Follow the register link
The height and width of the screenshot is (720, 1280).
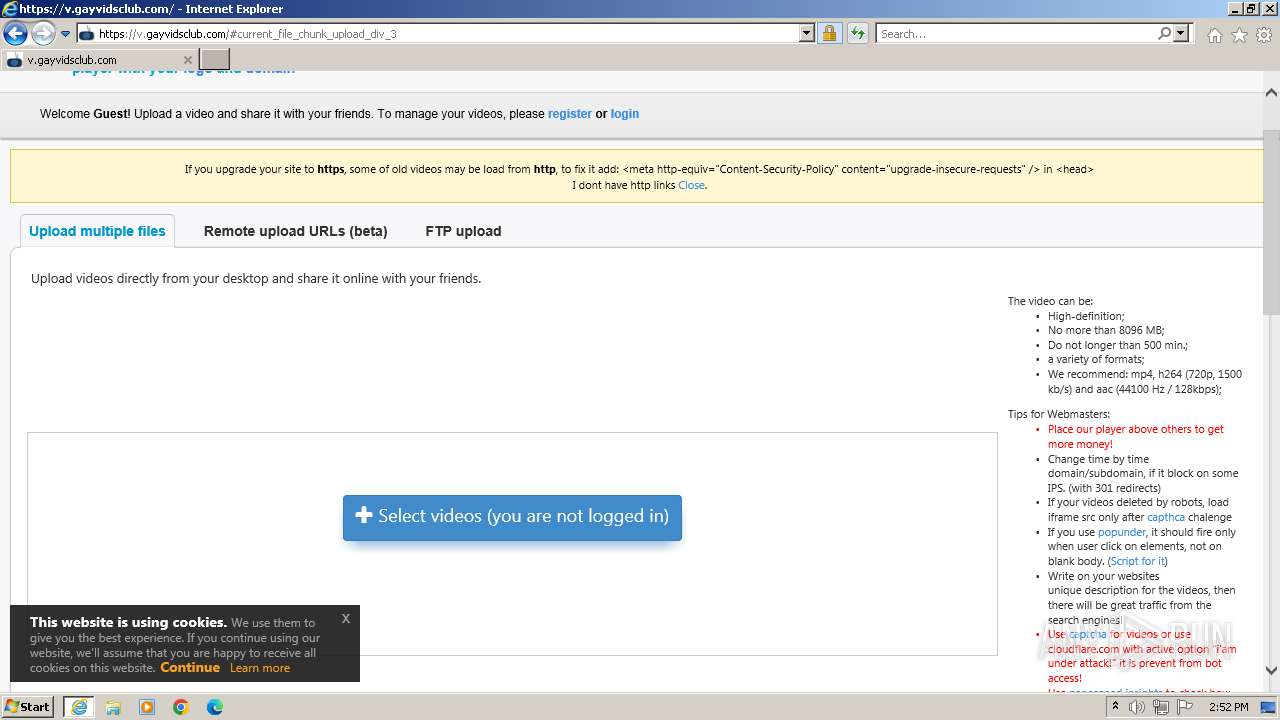click(x=570, y=114)
